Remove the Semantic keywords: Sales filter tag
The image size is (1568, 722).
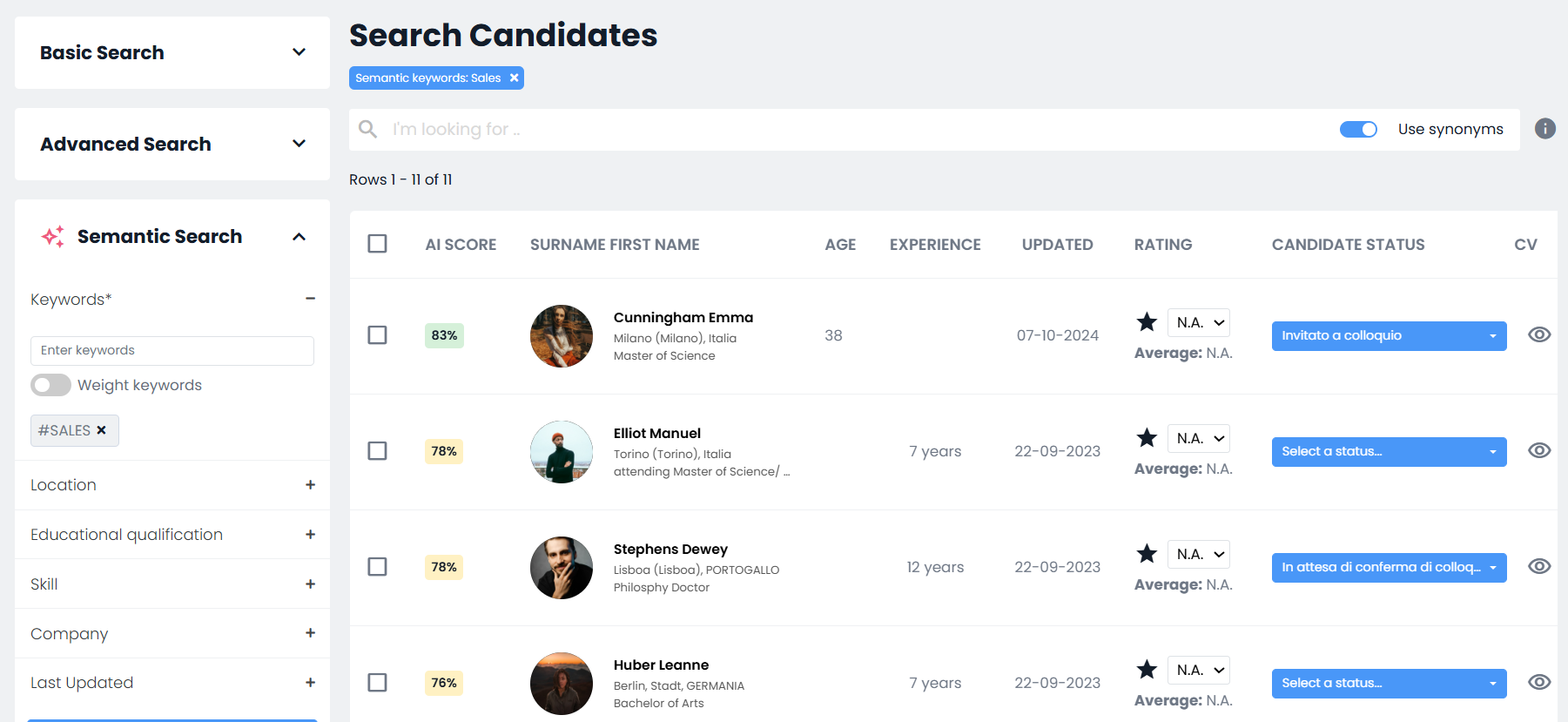tap(515, 78)
